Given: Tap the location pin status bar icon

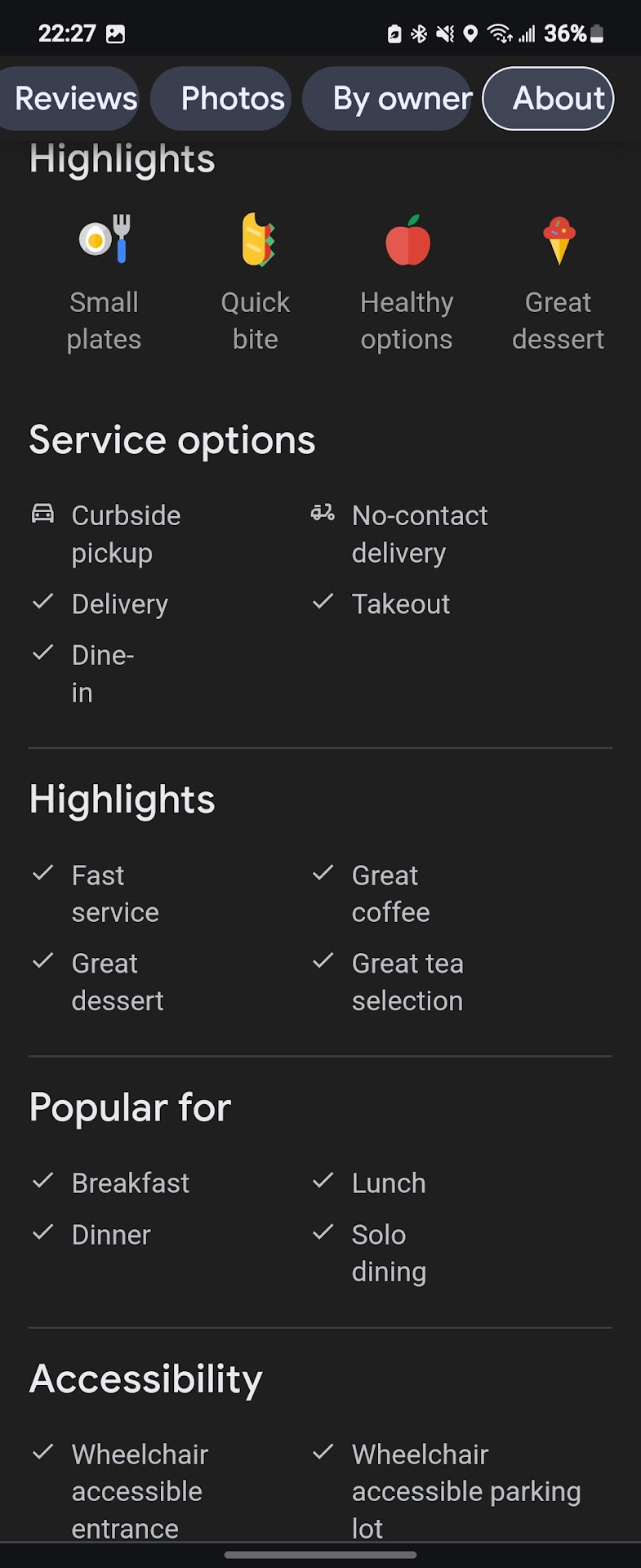Looking at the screenshot, I should point(470,33).
